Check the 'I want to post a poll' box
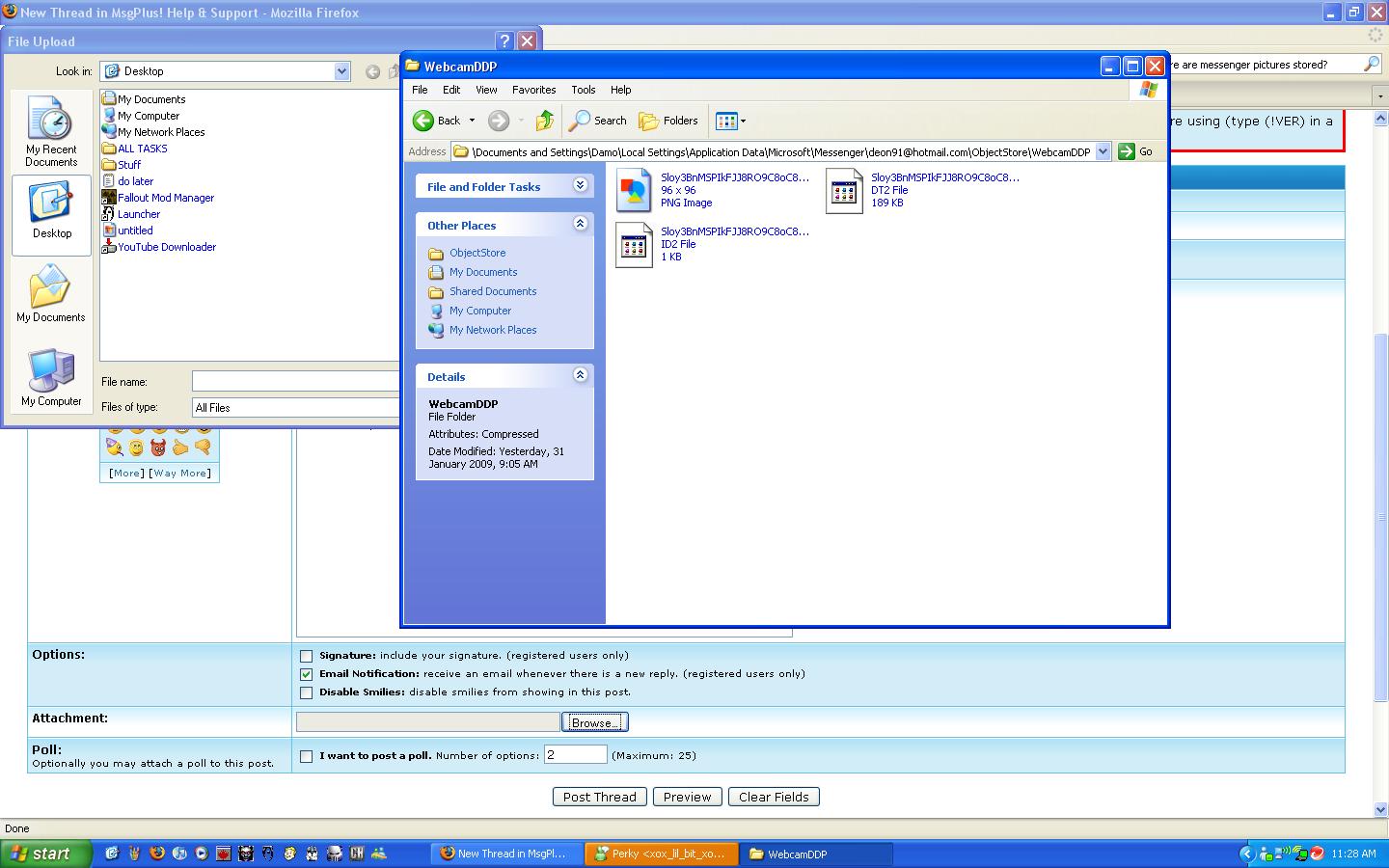 click(307, 756)
